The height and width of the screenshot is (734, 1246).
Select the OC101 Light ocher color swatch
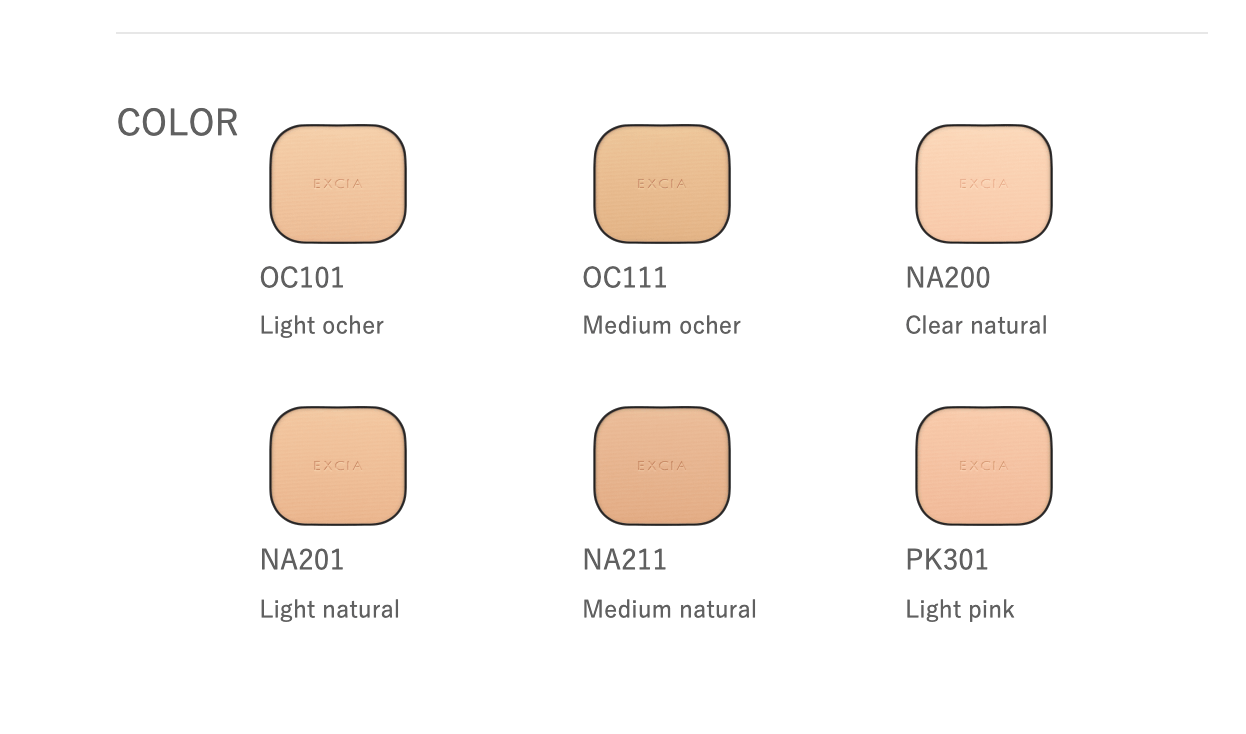click(338, 184)
